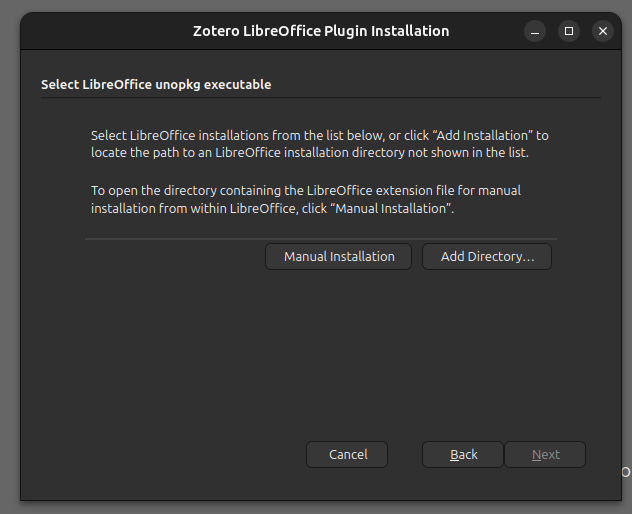
Task: Click the title "Zotero LibreOffice Plugin Installation"
Action: [321, 31]
